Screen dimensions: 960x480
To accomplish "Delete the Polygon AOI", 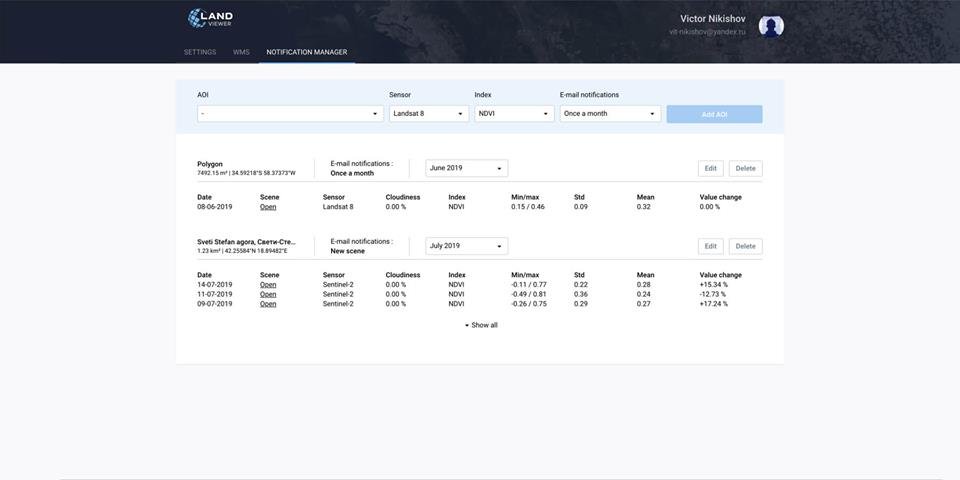I will click(x=745, y=168).
